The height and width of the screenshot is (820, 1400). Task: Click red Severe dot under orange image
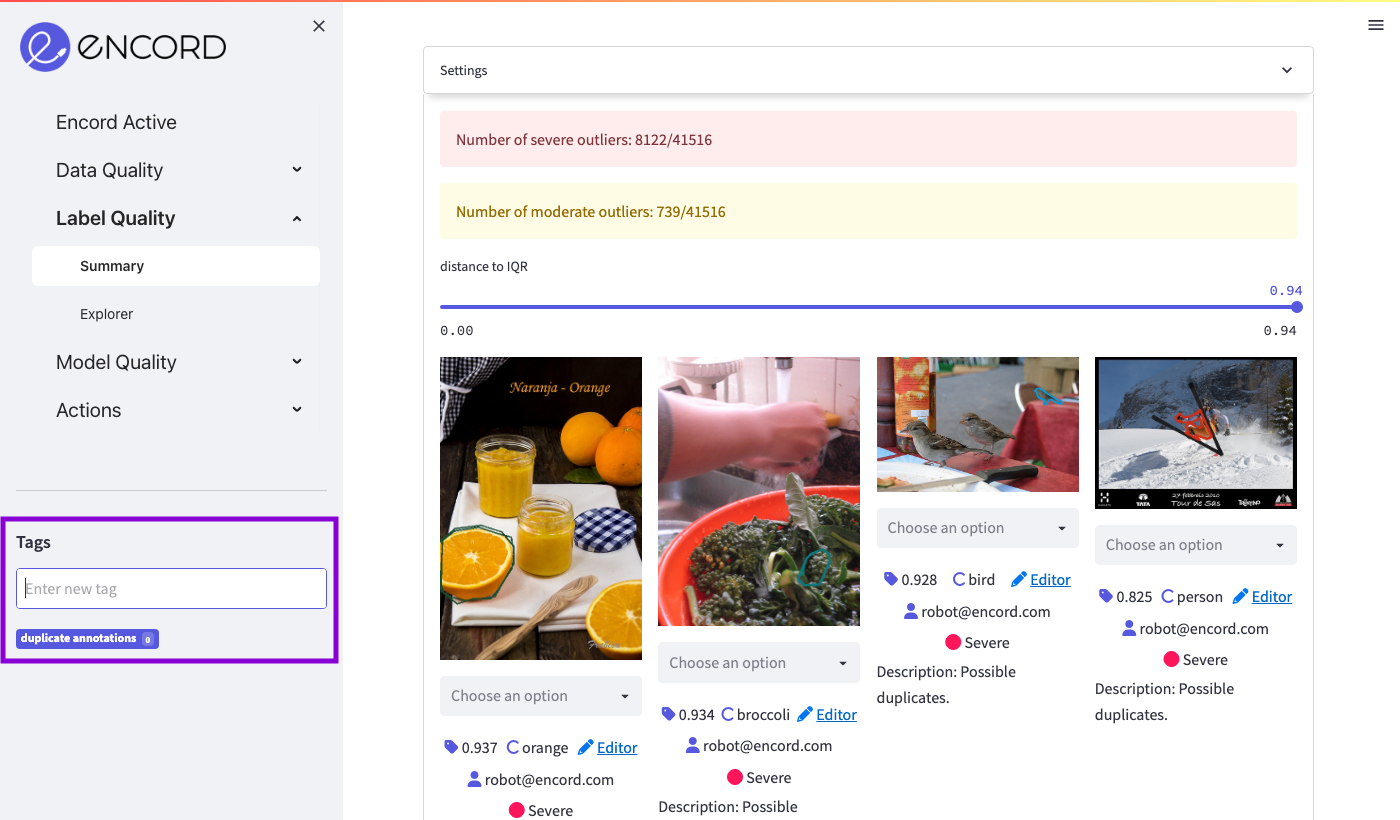tap(517, 810)
